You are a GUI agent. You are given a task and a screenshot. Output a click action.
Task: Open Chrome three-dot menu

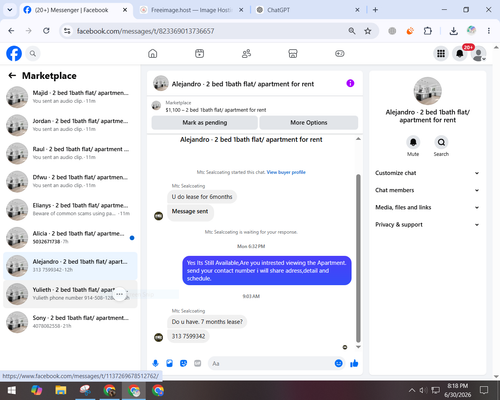point(489,31)
